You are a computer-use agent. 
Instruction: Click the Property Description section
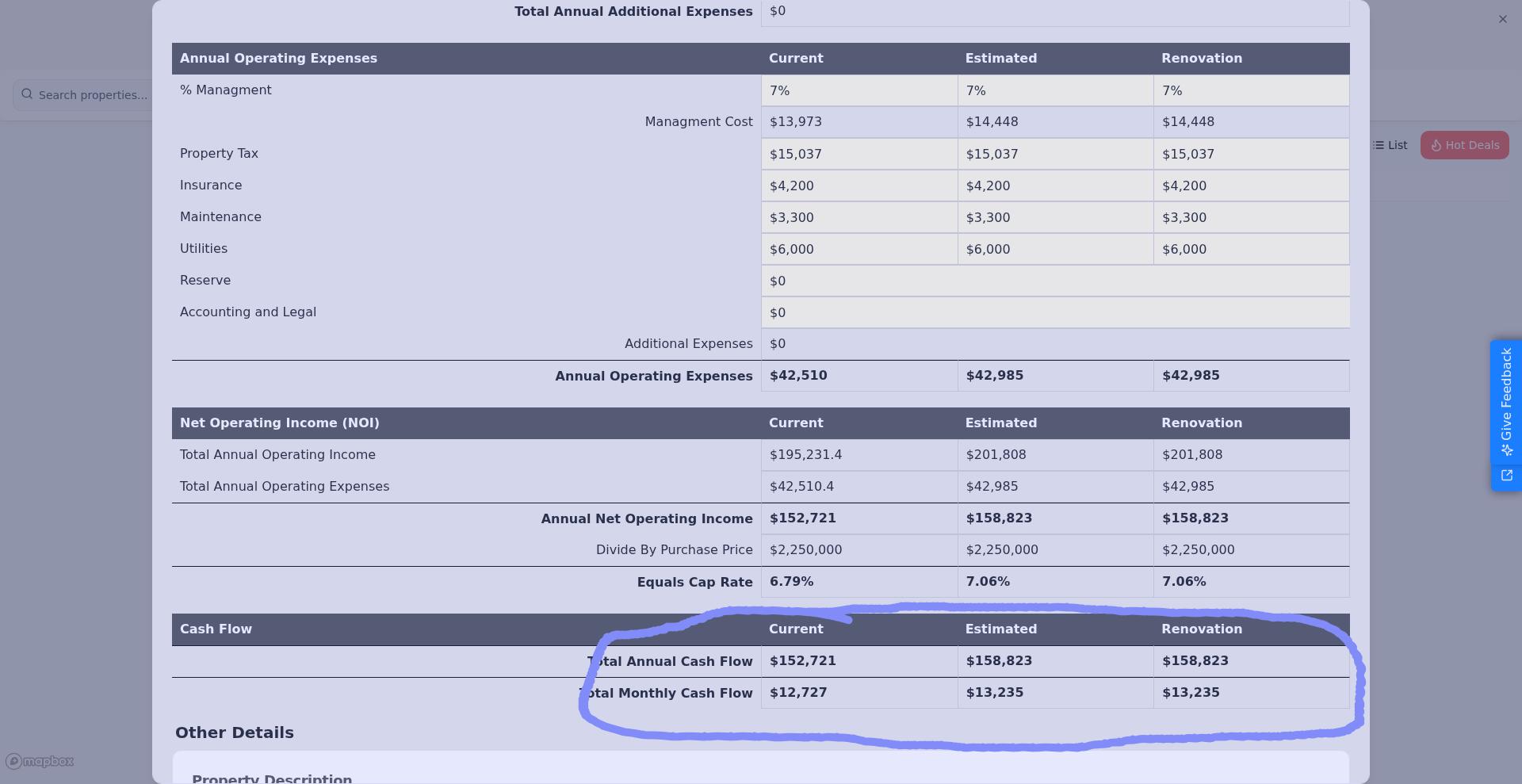[272, 777]
